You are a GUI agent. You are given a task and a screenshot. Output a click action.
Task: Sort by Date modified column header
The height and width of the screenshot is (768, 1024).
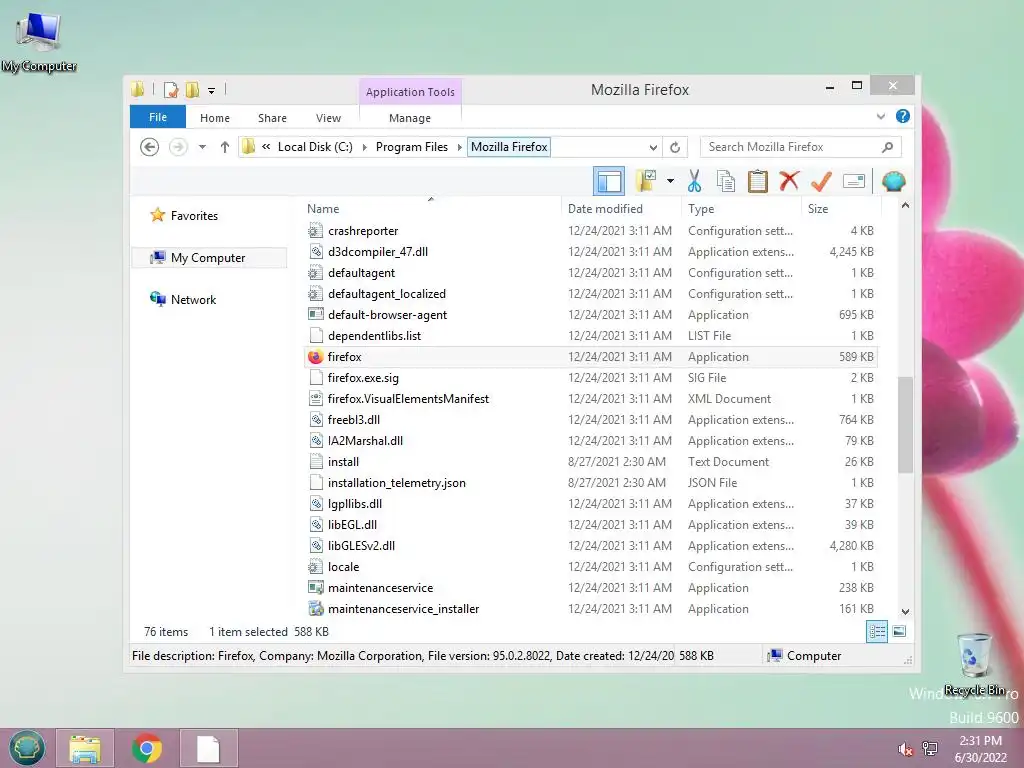pos(621,208)
